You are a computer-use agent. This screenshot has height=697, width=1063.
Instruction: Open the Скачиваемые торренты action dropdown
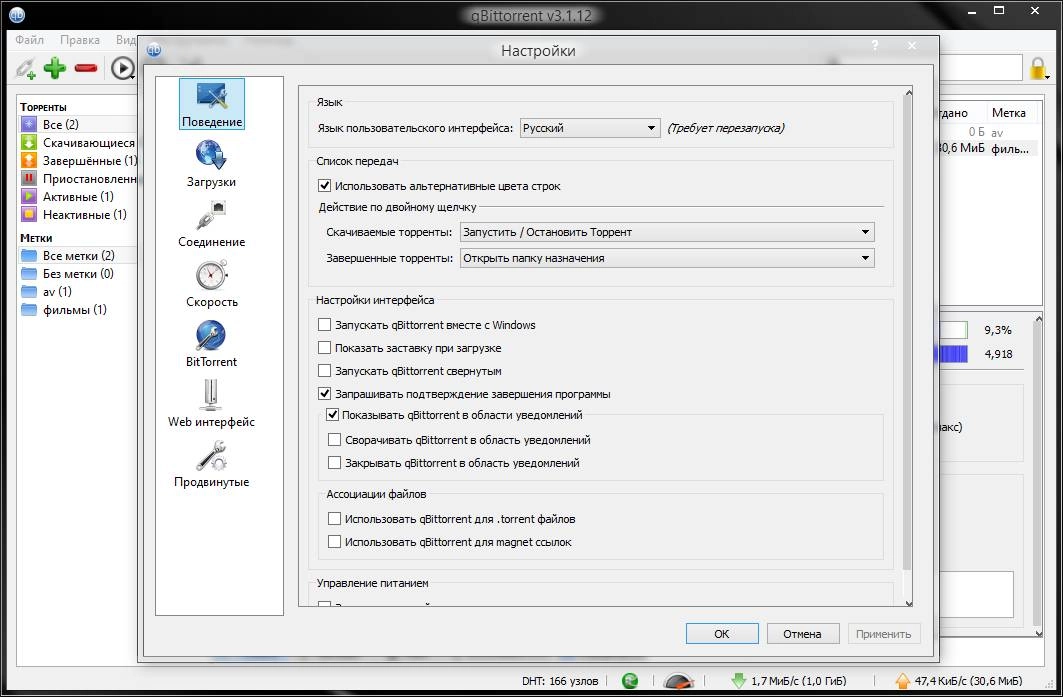click(667, 232)
